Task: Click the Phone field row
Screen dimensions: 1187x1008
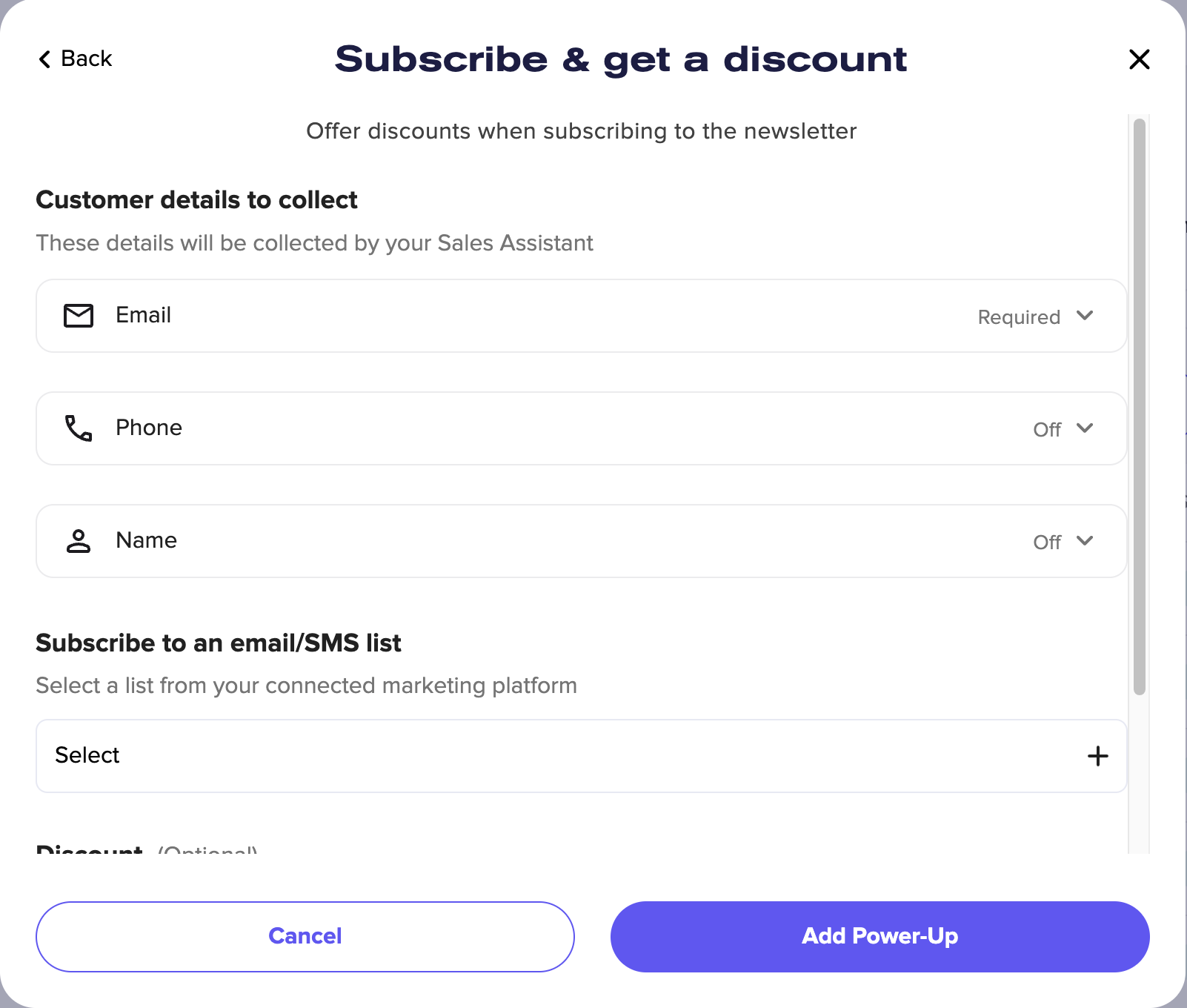Action: [519, 428]
